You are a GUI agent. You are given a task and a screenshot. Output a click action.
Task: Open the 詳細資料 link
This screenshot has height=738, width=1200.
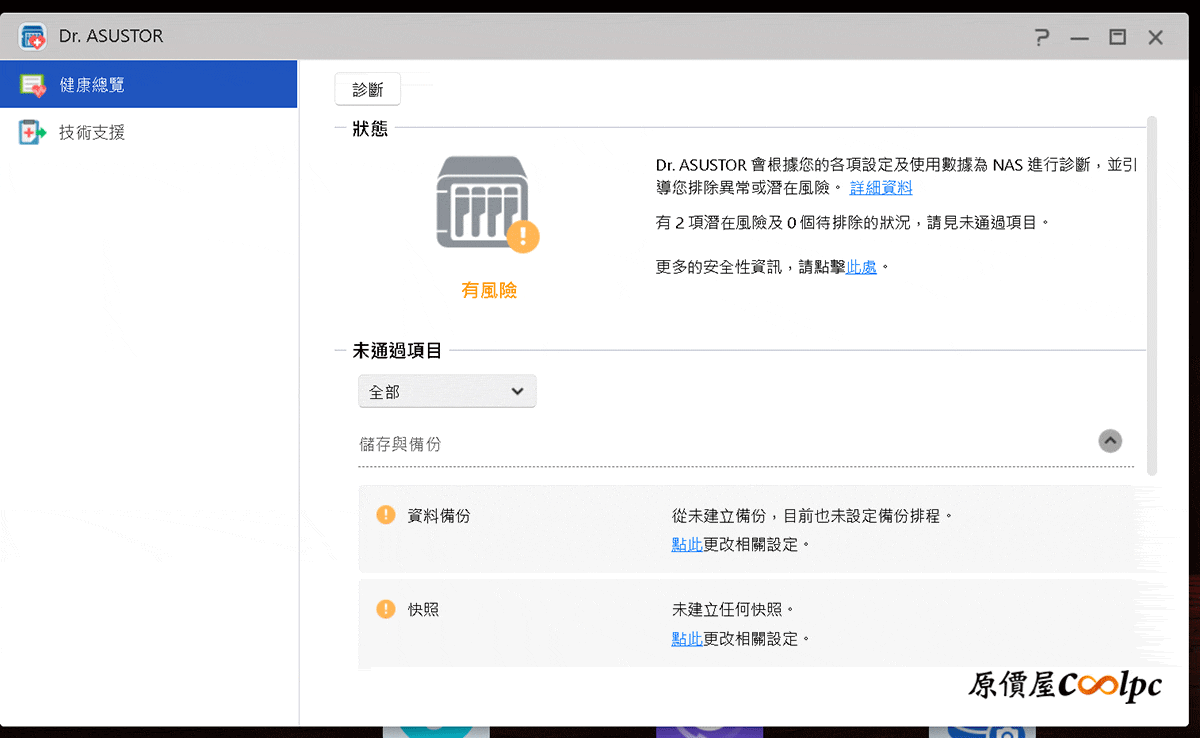coord(881,187)
